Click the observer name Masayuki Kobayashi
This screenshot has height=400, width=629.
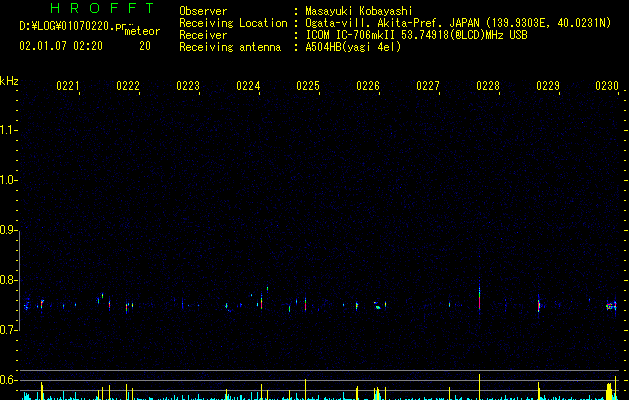coord(359,11)
